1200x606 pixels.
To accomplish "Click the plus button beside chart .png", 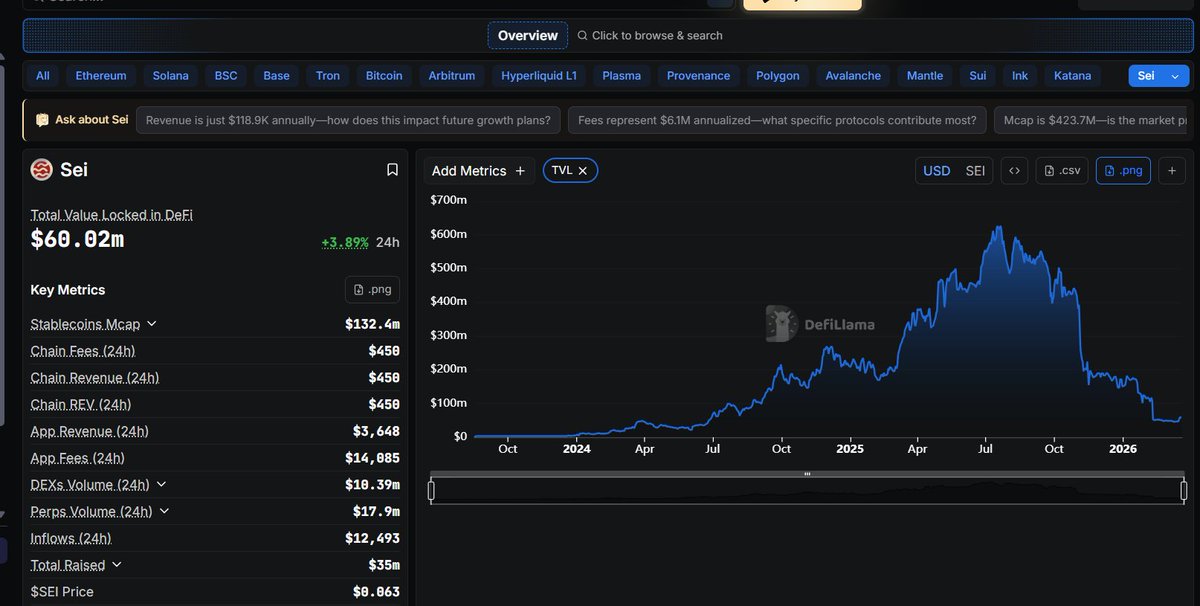I will click(1172, 171).
